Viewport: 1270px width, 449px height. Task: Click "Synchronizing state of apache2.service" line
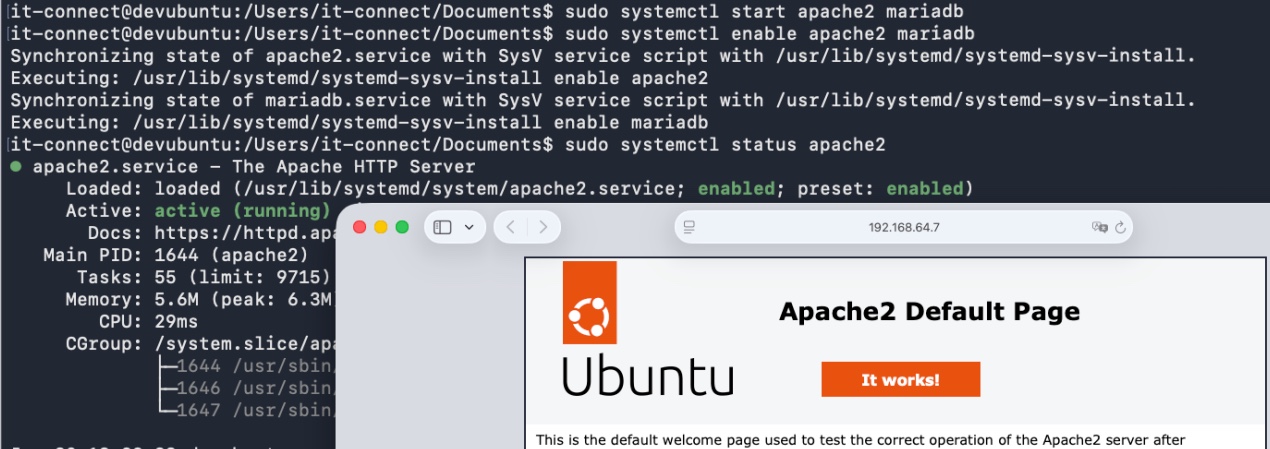click(x=603, y=56)
